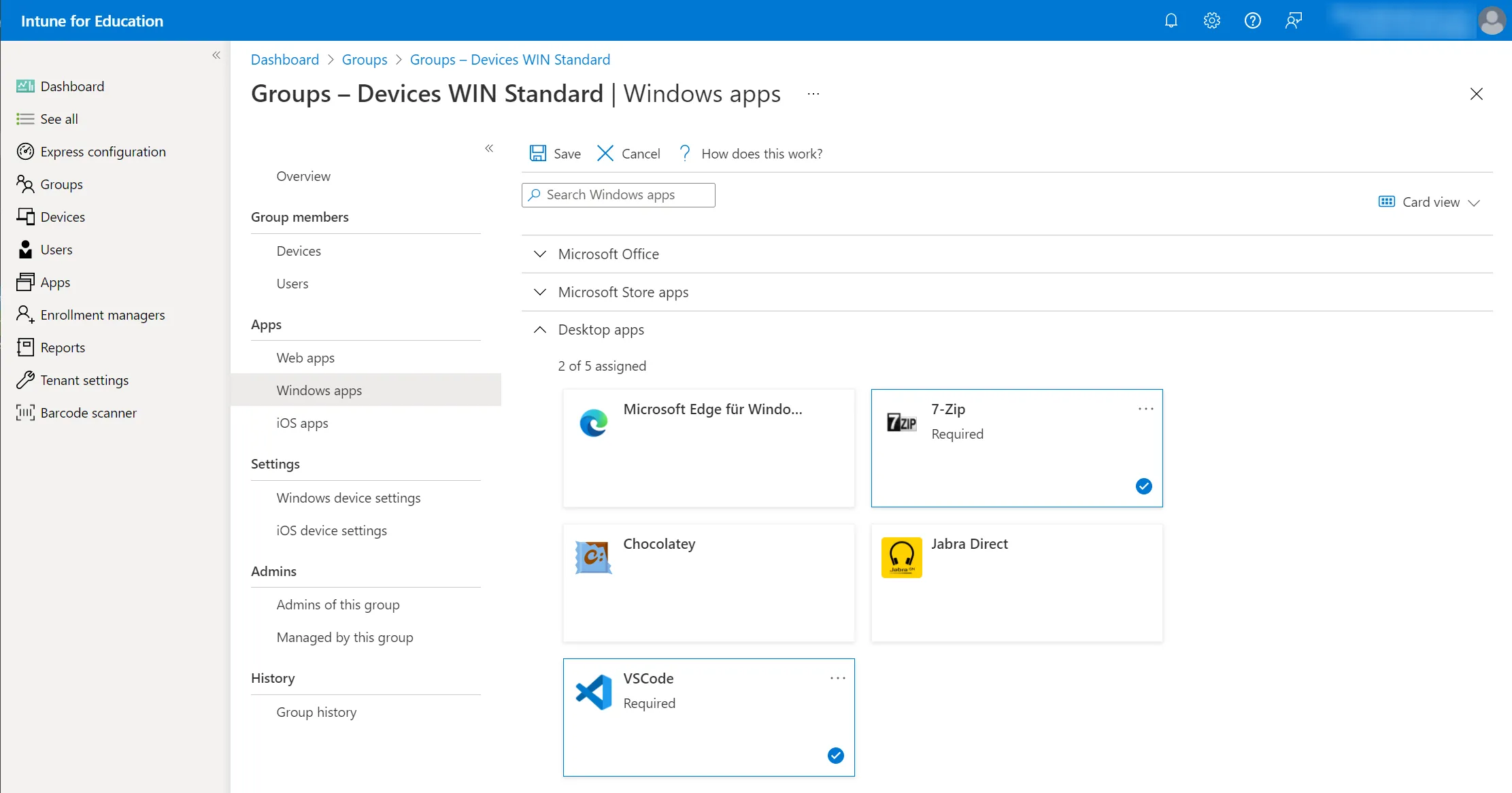1512x793 pixels.
Task: Collapse the main left navigation sidebar
Action: [x=216, y=55]
